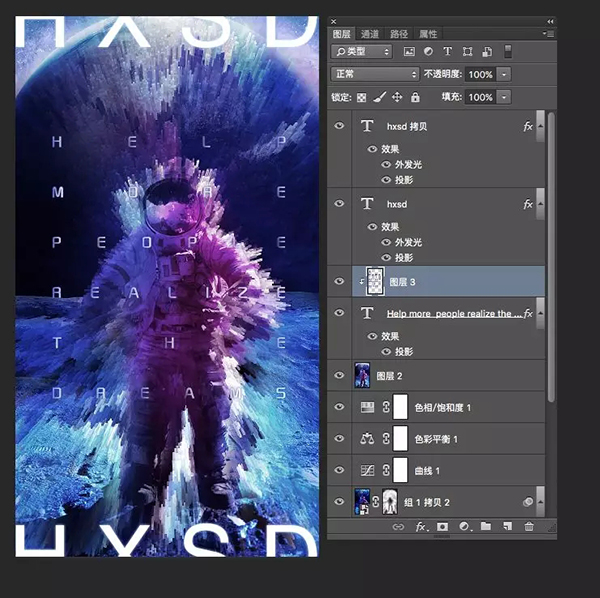Add a layer mask icon
Screen dimensions: 600x598
(442, 527)
